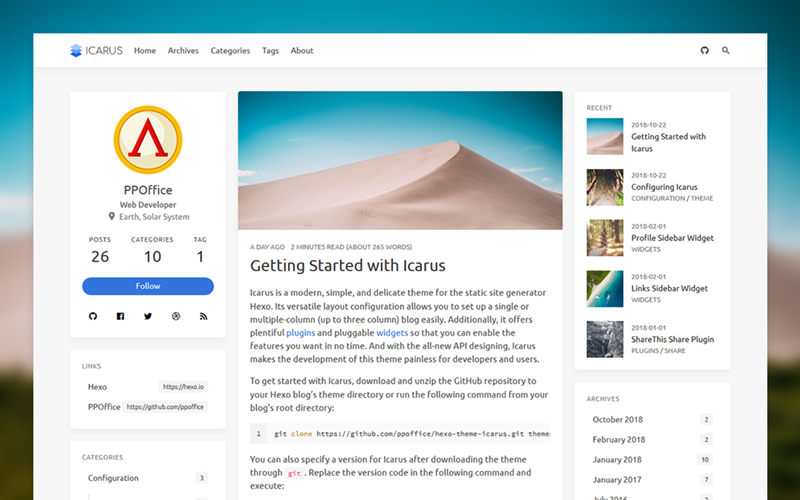Click the Configuring Icarus recent post thumbnail
Viewport: 800px width, 500px height.
tap(605, 187)
